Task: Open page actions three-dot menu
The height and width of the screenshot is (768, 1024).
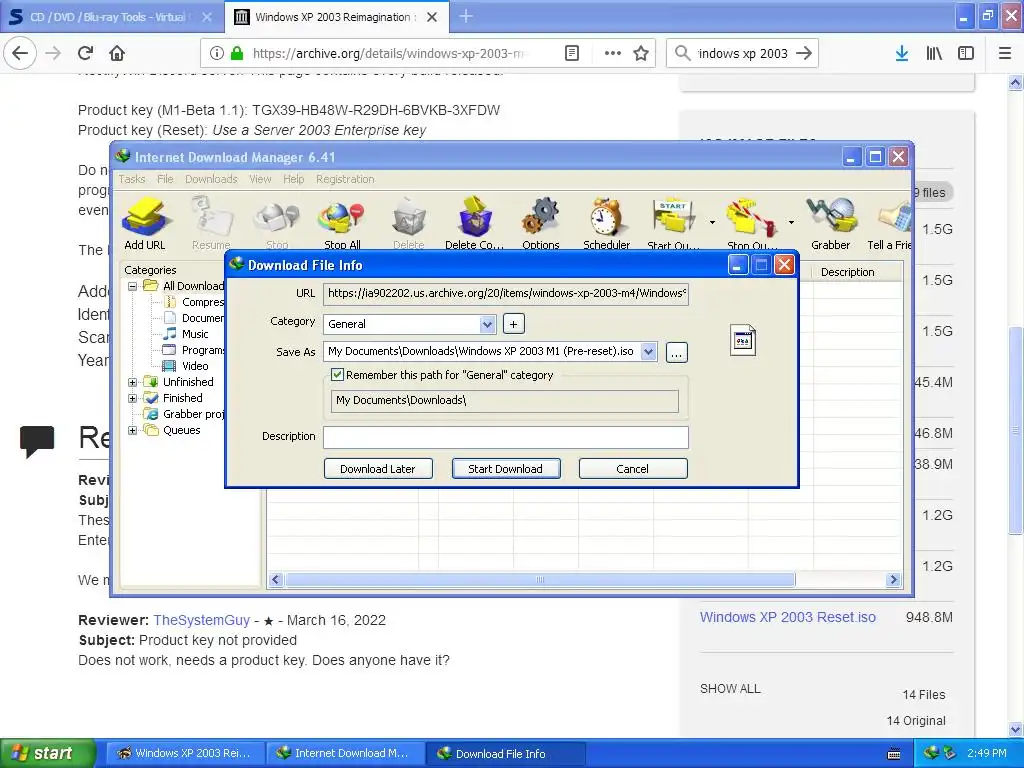Action: point(613,53)
